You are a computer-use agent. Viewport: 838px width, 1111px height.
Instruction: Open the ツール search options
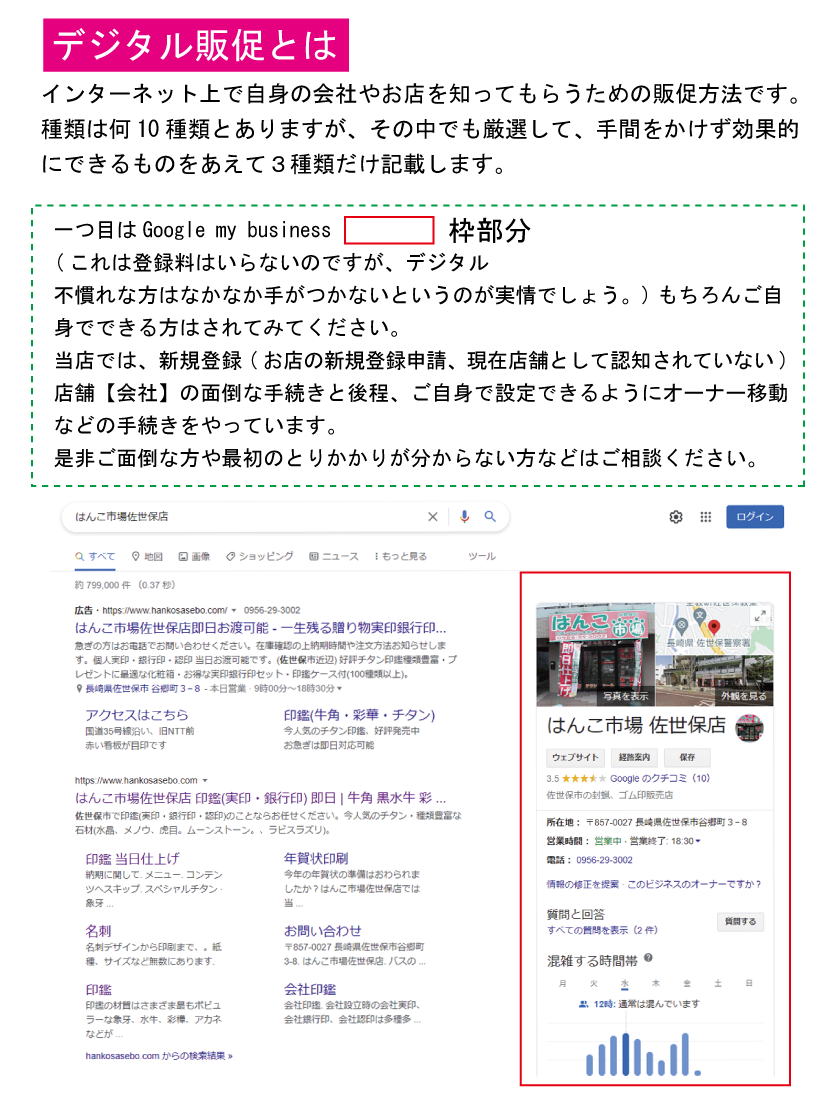tap(482, 556)
